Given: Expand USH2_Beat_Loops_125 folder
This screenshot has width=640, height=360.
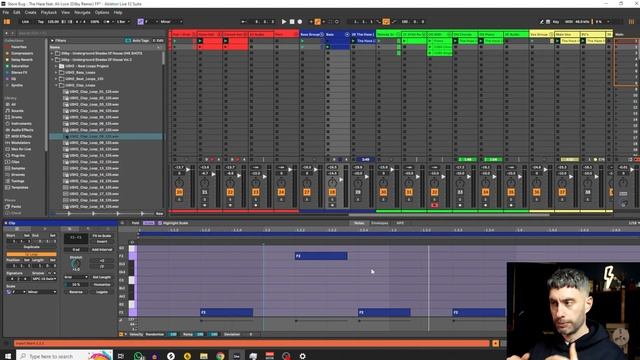Looking at the screenshot, I should (x=56, y=79).
